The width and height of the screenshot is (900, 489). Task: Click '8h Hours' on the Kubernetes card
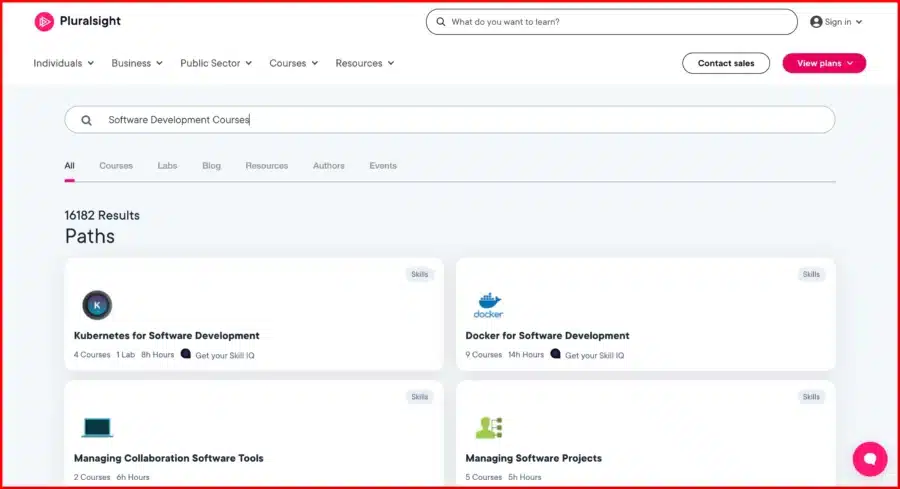(x=157, y=355)
